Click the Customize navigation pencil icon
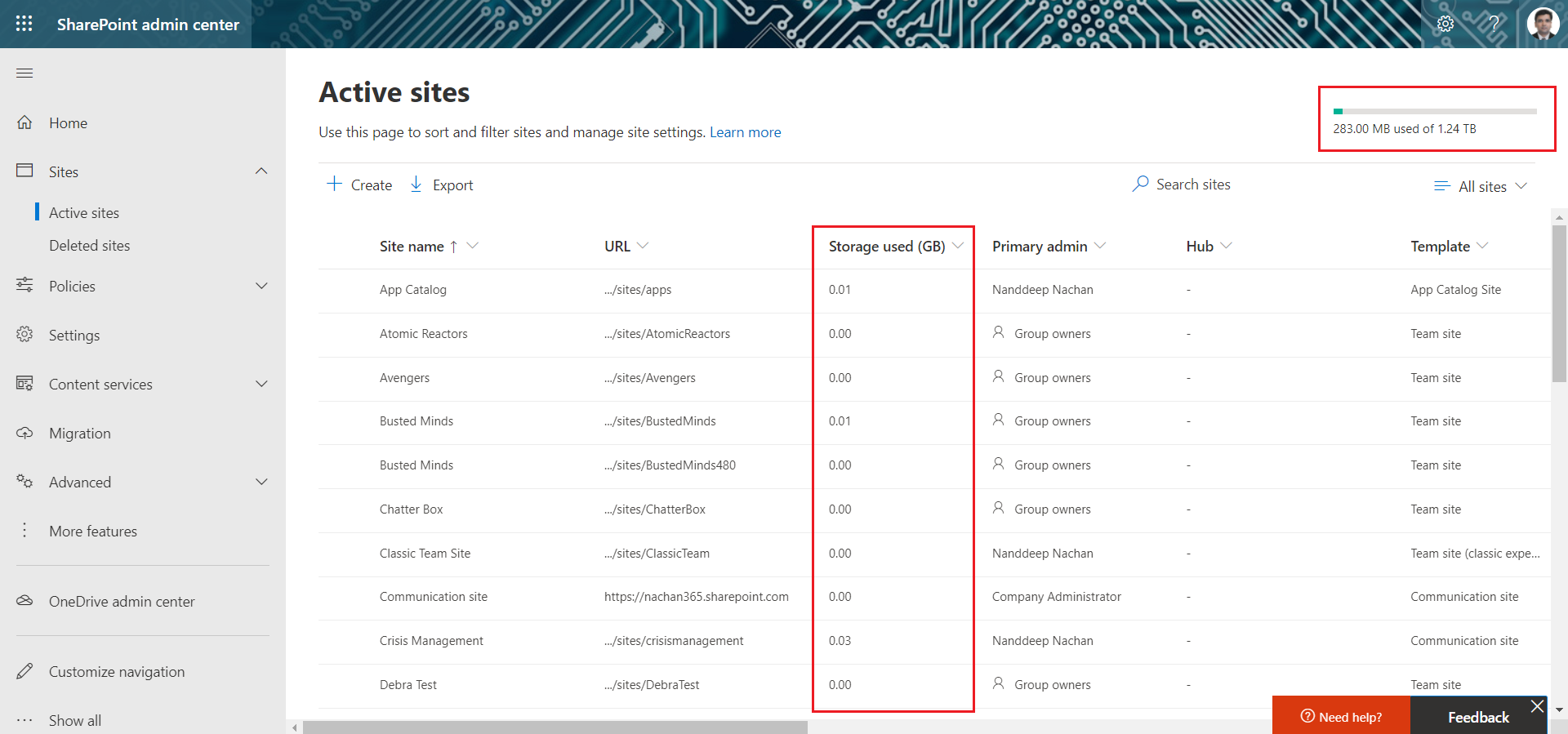 [x=24, y=671]
